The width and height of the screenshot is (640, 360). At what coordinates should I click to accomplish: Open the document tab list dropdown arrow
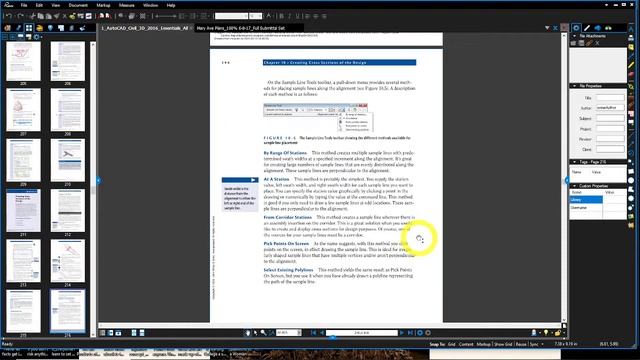click(x=547, y=28)
